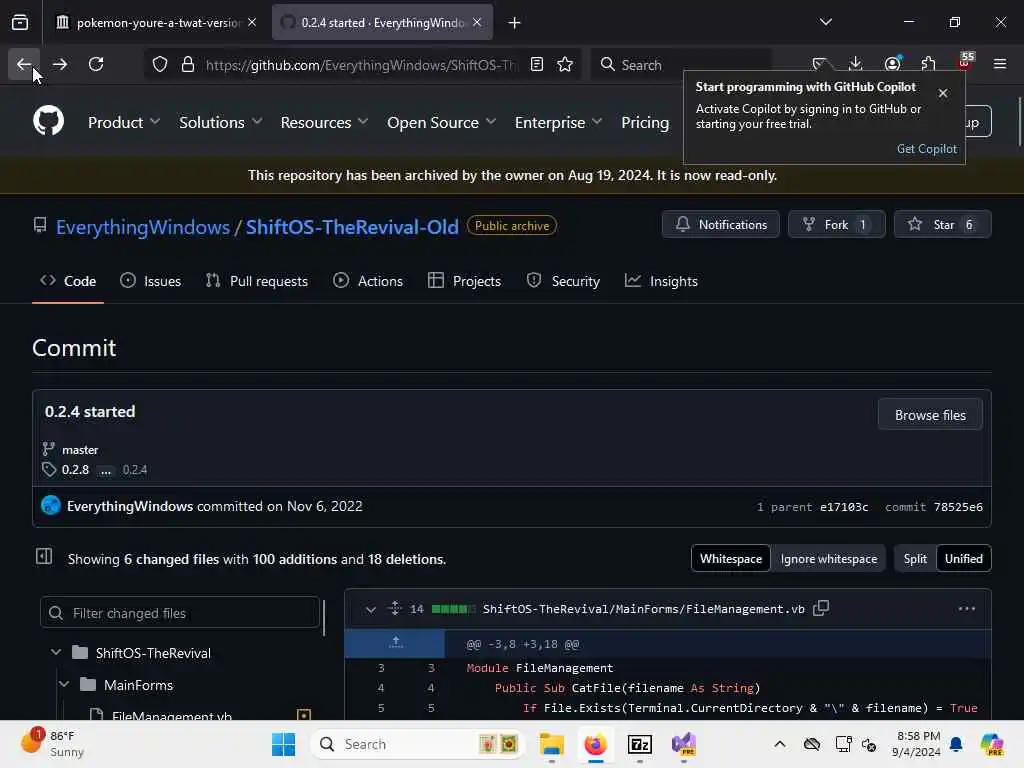Reload the current page
The image size is (1024, 768).
coord(96,64)
